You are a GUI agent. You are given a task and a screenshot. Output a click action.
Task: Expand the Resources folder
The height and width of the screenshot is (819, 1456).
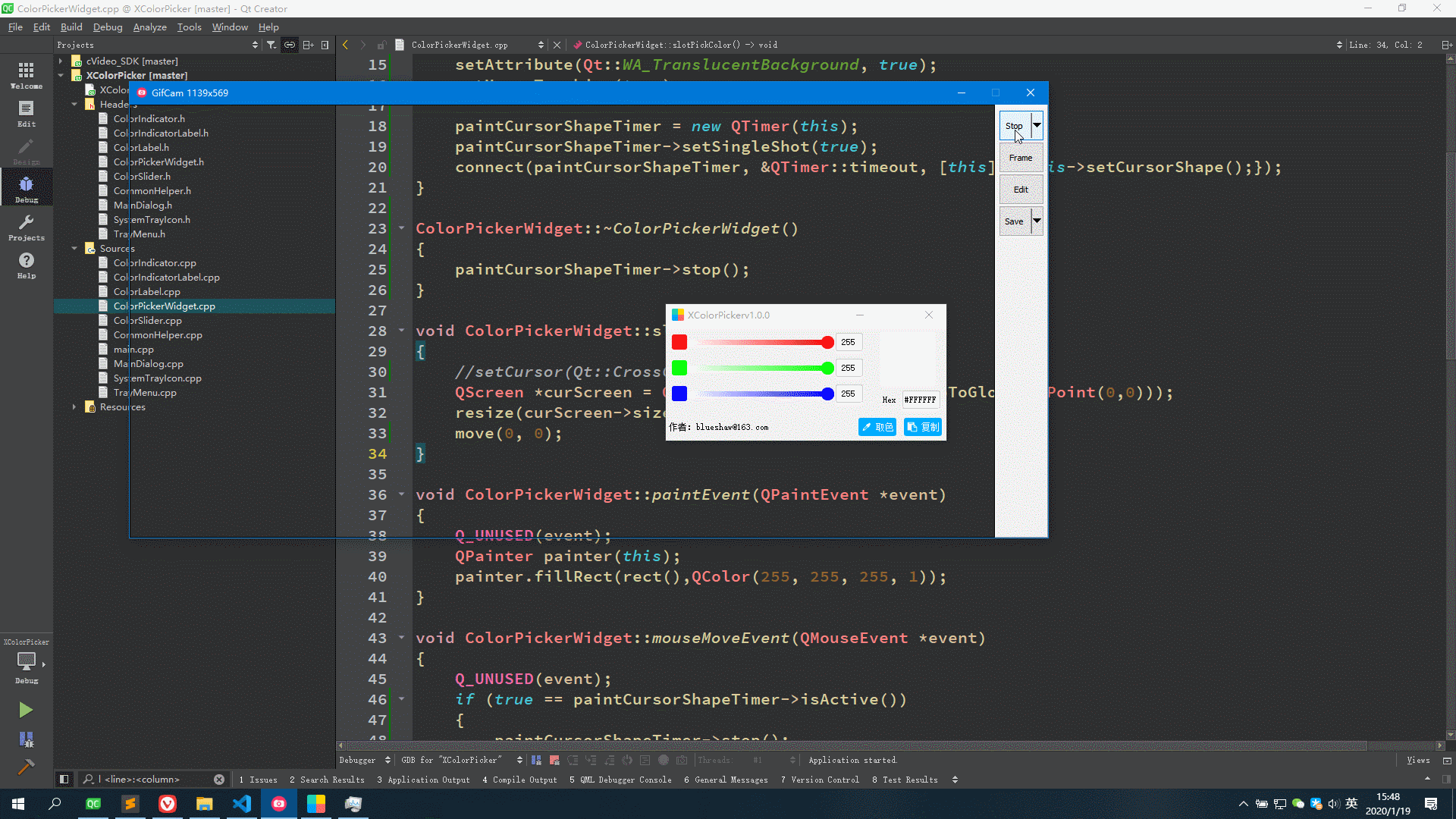pyautogui.click(x=74, y=407)
